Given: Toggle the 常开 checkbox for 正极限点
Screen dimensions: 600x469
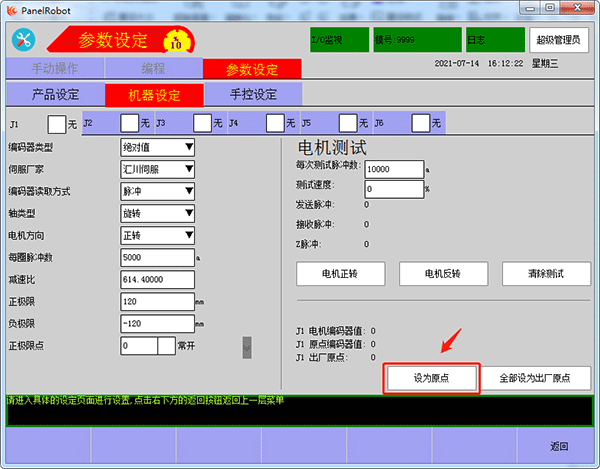Looking at the screenshot, I should click(166, 346).
